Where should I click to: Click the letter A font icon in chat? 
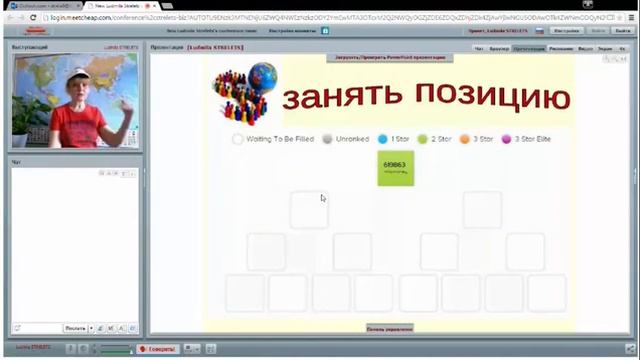(122, 328)
